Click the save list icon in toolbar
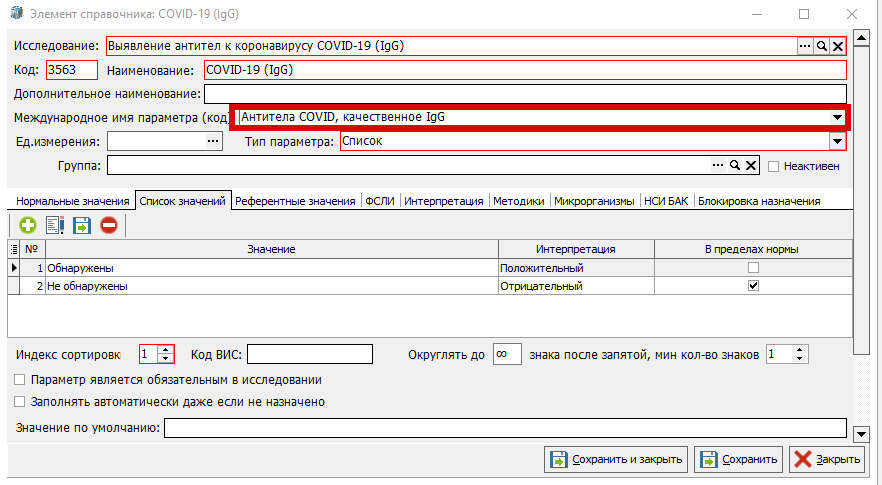The height and width of the screenshot is (485, 882). 82,225
